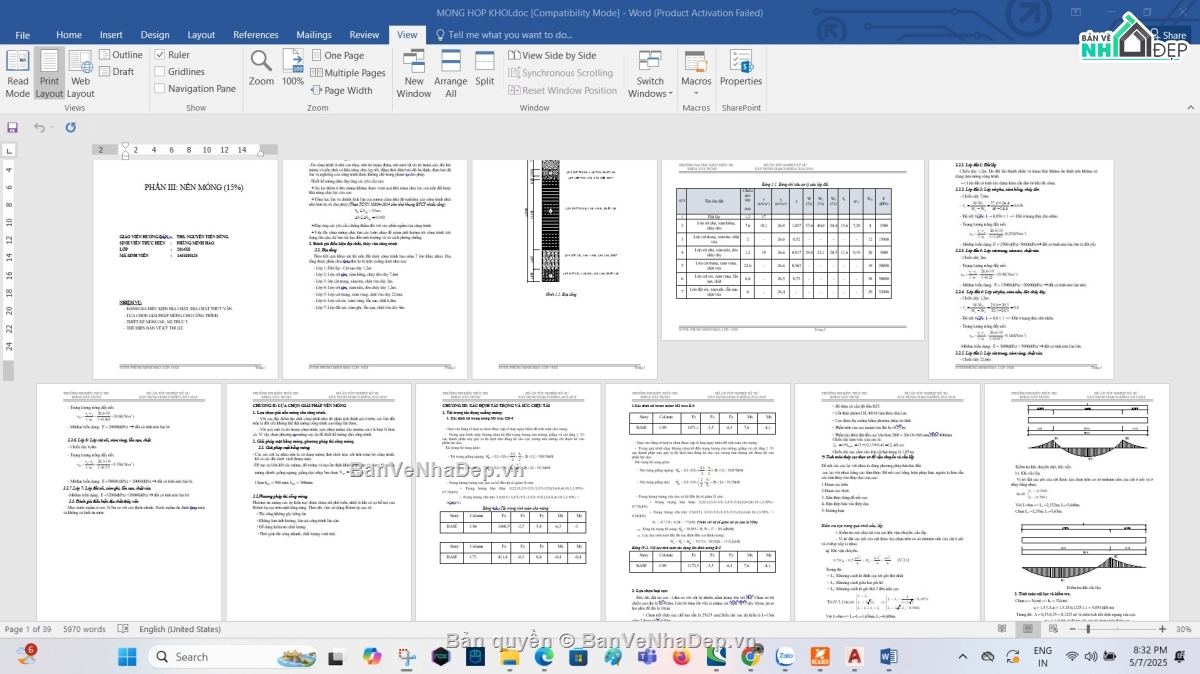Click the Save icon in quick access
This screenshot has width=1200, height=674.
tap(13, 127)
